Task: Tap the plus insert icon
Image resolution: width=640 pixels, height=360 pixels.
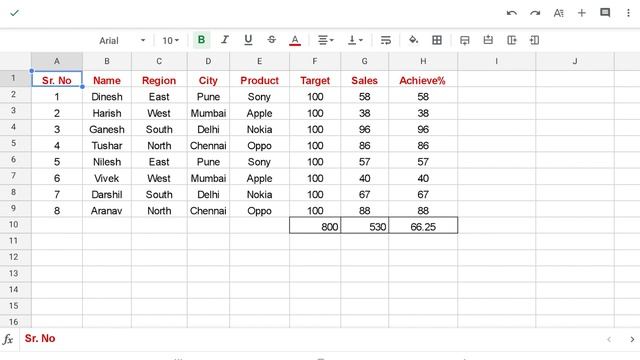Action: pyautogui.click(x=582, y=13)
